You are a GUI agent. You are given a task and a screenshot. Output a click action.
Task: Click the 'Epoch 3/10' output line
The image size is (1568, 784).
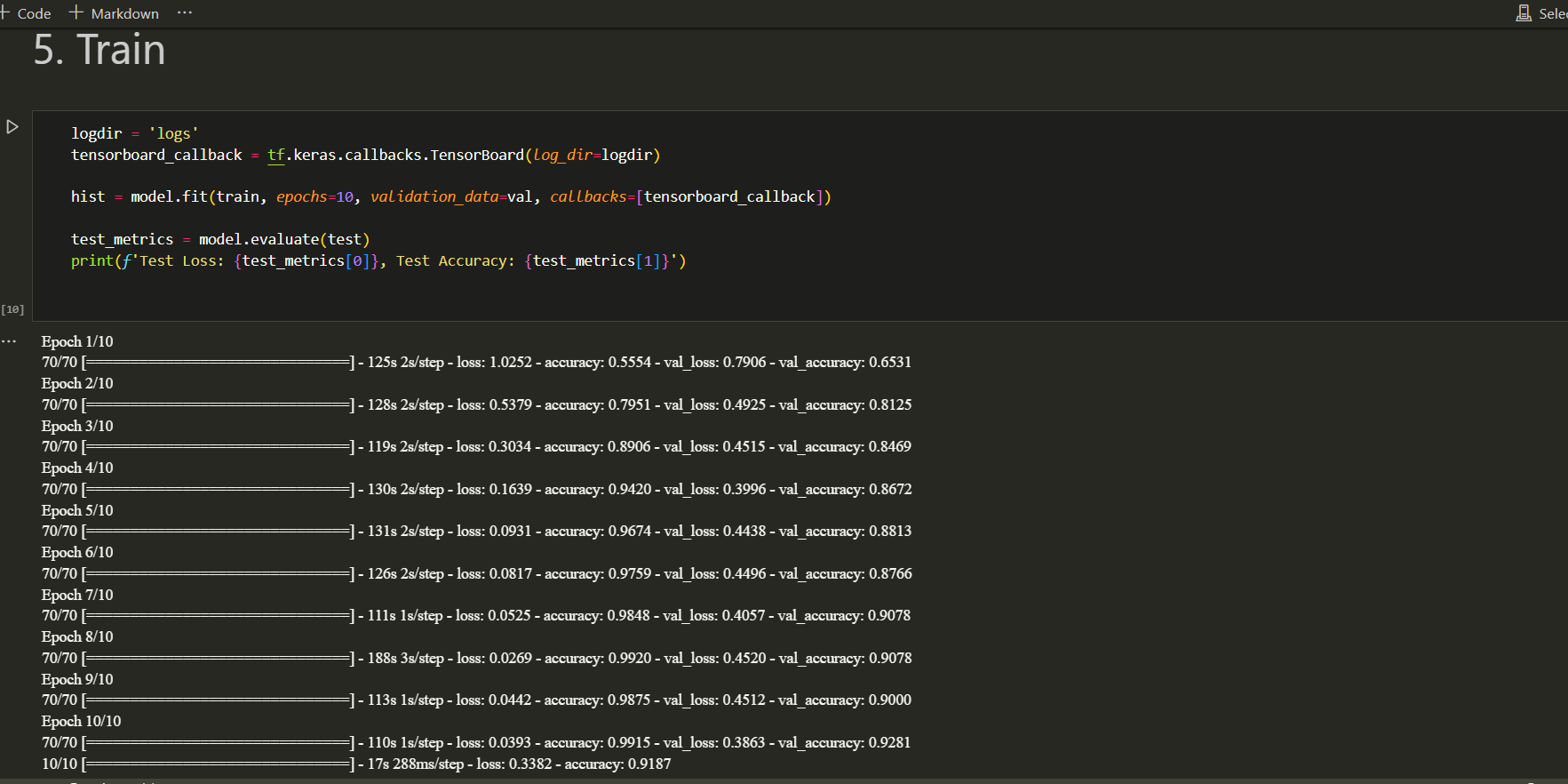click(x=77, y=426)
